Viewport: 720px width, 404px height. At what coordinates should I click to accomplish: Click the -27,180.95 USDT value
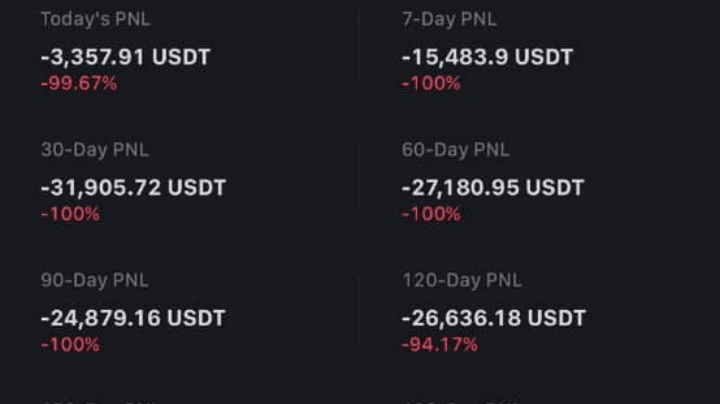tap(493, 187)
